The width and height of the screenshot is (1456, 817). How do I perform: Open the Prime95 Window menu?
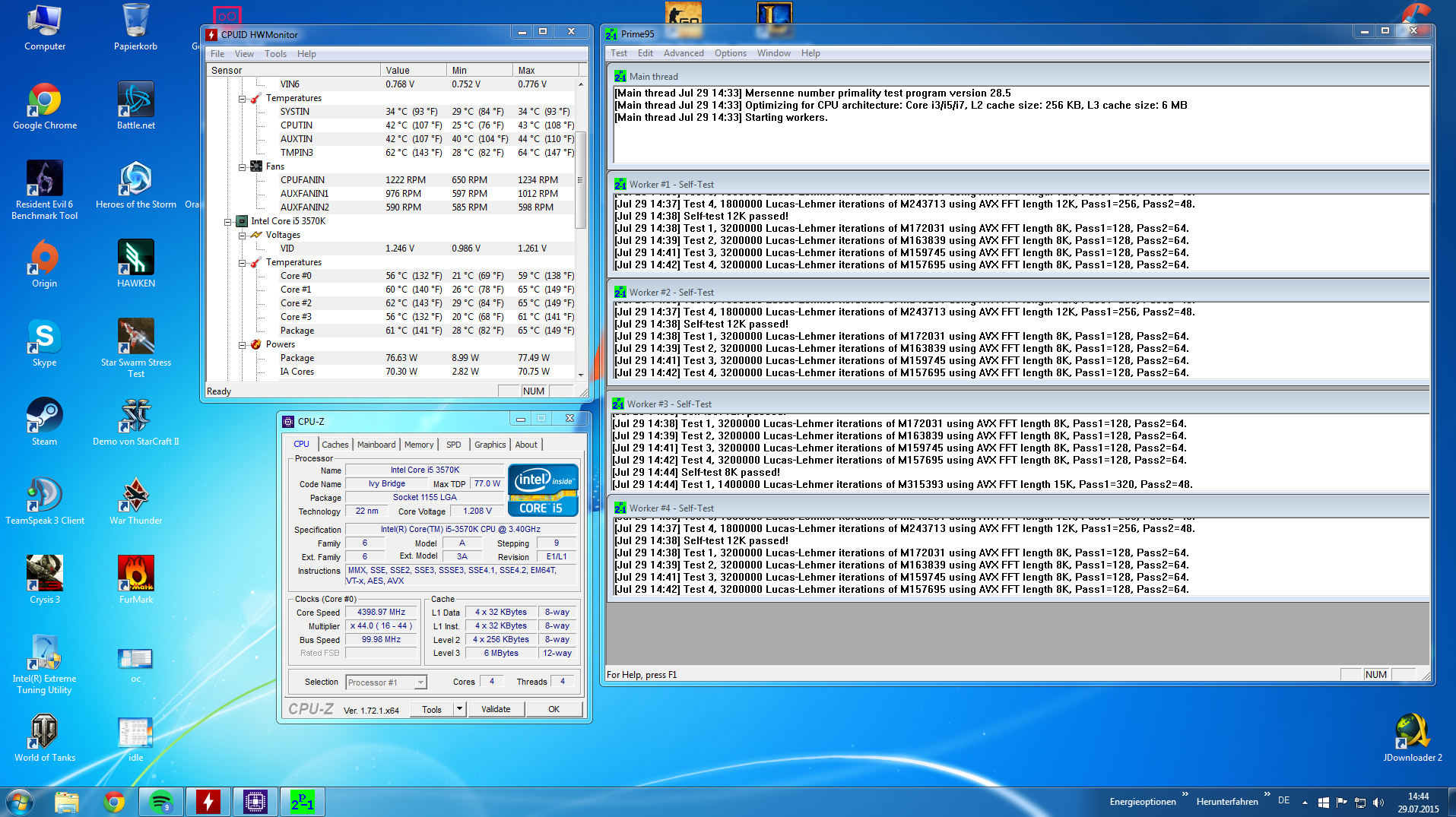774,53
